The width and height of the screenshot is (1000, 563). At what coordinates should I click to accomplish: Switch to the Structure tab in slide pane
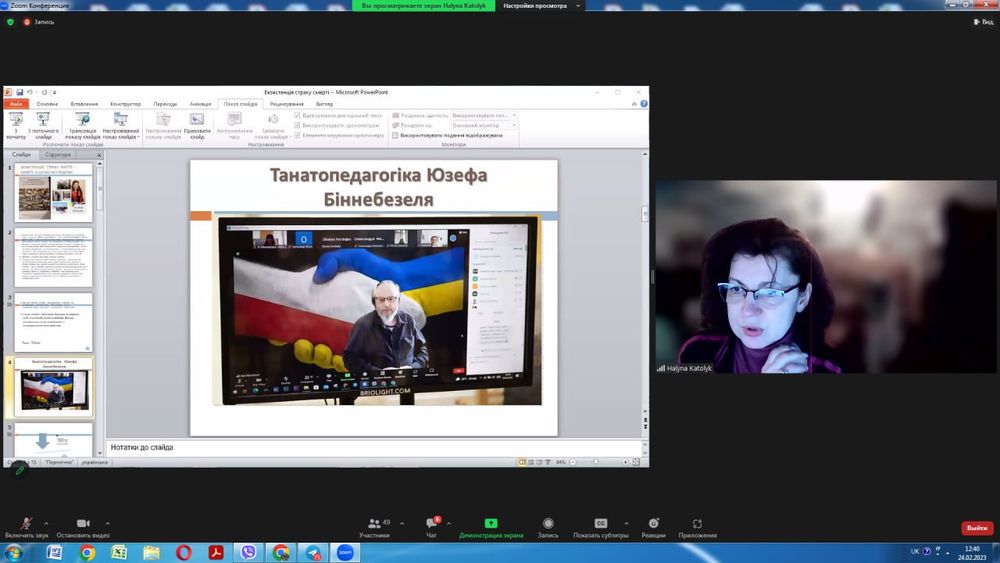pyautogui.click(x=58, y=155)
